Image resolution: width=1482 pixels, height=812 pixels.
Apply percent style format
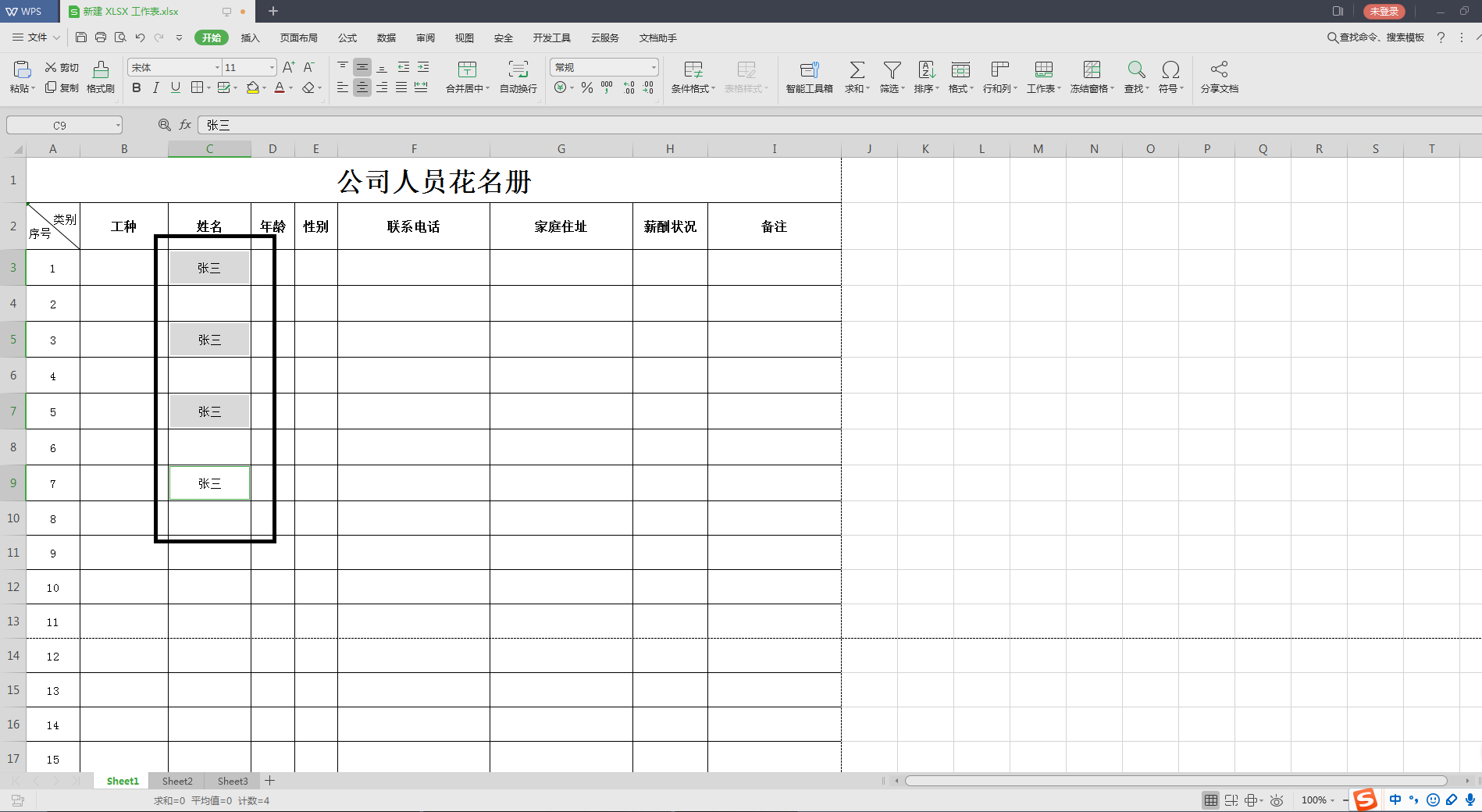[x=587, y=88]
